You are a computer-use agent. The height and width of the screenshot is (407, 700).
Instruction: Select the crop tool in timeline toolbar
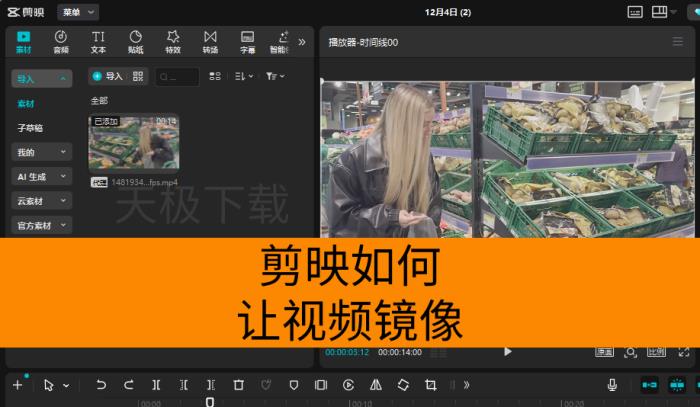click(430, 385)
